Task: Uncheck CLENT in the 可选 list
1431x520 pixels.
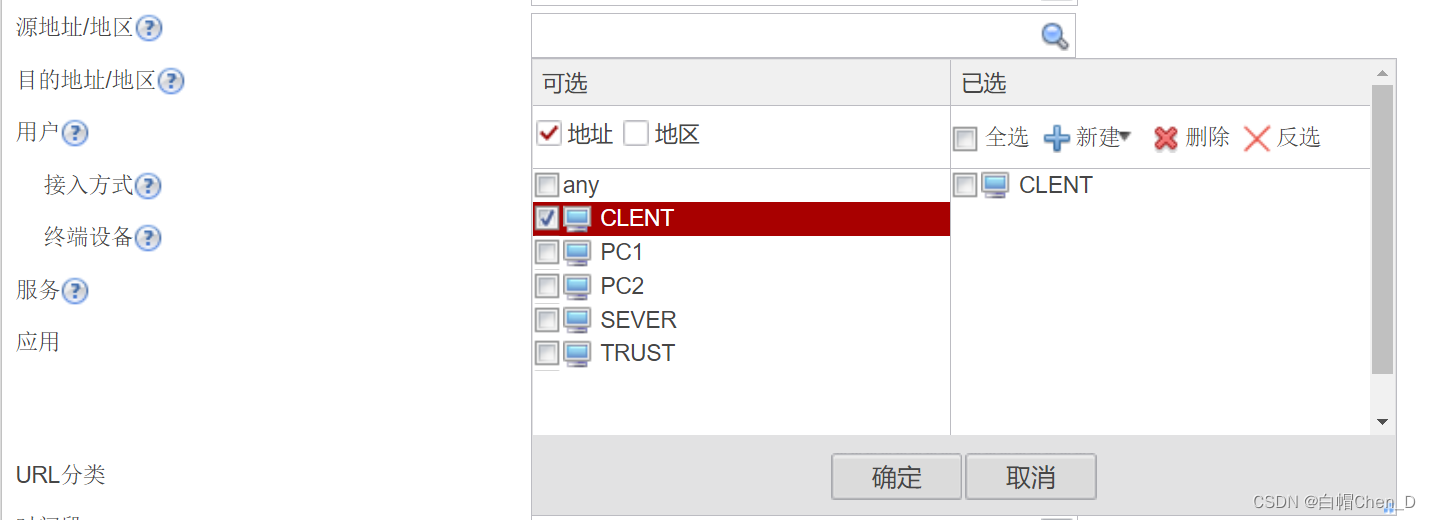Action: (547, 219)
